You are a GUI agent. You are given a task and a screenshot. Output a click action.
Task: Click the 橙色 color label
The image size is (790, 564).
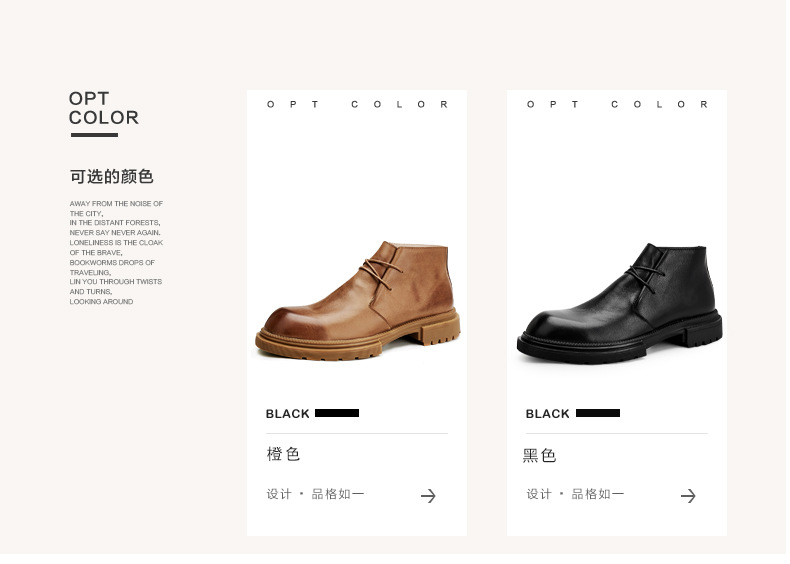pos(285,456)
